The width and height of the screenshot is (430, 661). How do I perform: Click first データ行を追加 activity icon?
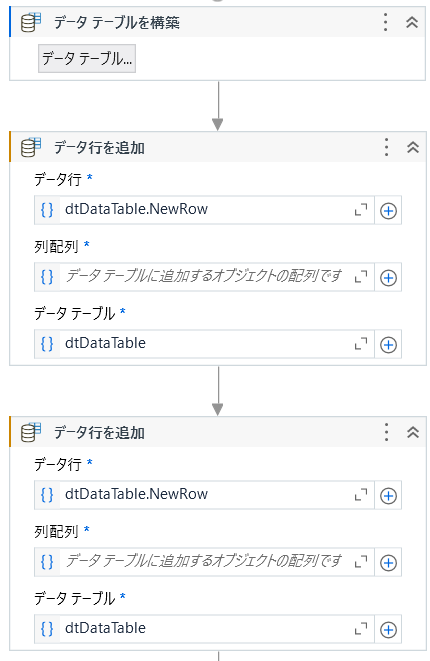click(x=31, y=148)
